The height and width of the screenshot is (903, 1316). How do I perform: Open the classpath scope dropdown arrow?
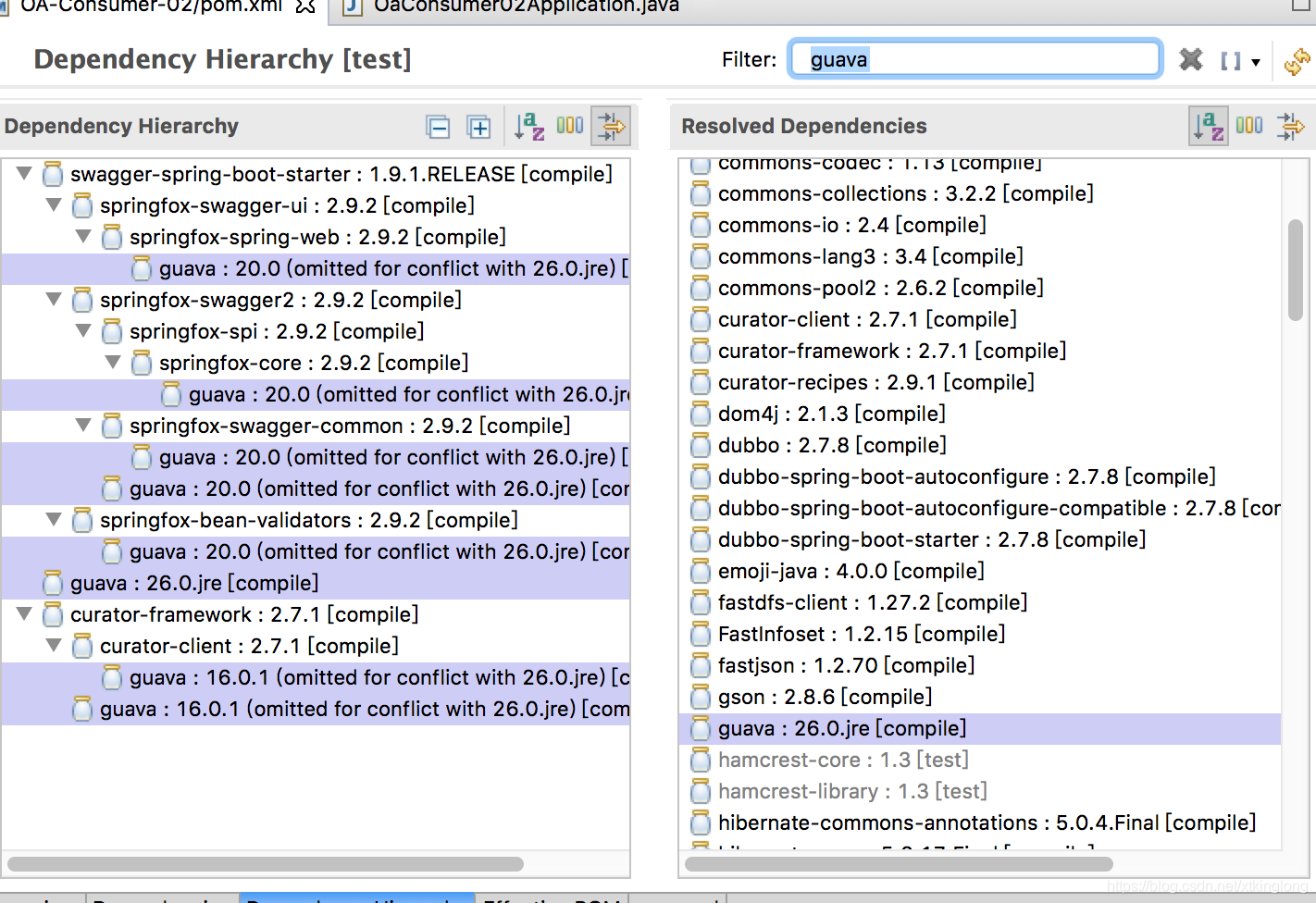tap(1256, 62)
